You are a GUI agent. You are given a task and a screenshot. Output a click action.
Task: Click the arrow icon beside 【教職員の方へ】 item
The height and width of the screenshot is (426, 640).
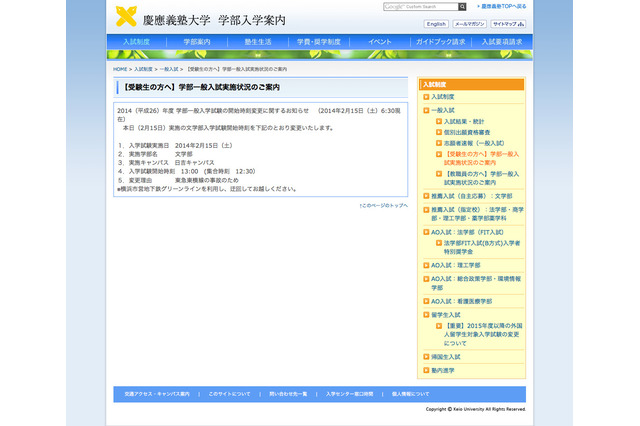(x=439, y=174)
